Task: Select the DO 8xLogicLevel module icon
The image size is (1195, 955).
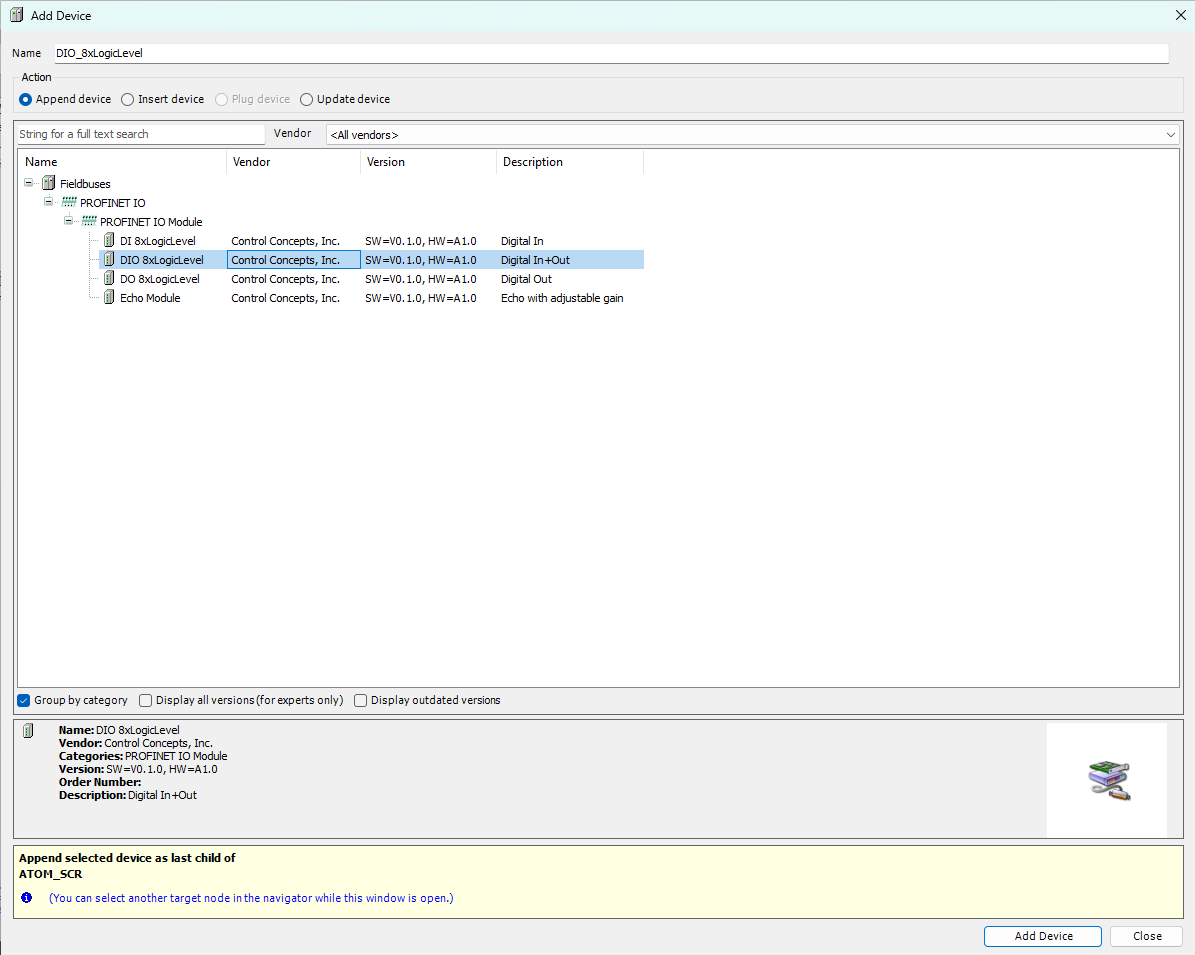Action: (x=109, y=278)
